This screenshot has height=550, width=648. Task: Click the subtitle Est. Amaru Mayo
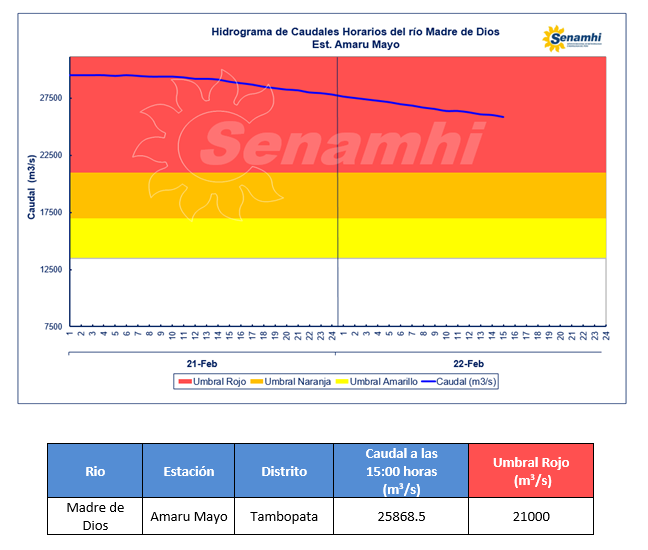point(356,45)
